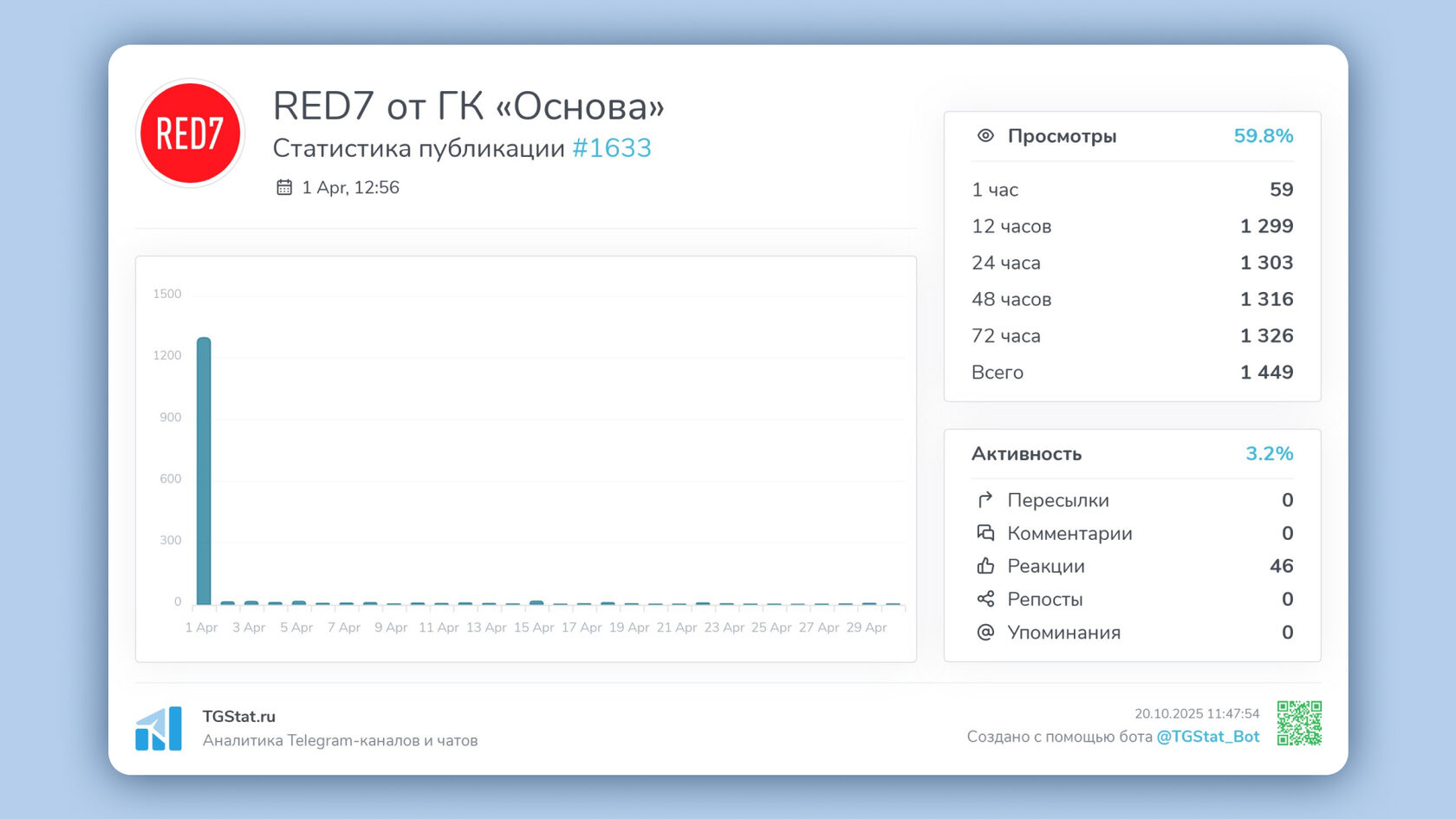Click the 24 часа value 1 303

(1267, 263)
